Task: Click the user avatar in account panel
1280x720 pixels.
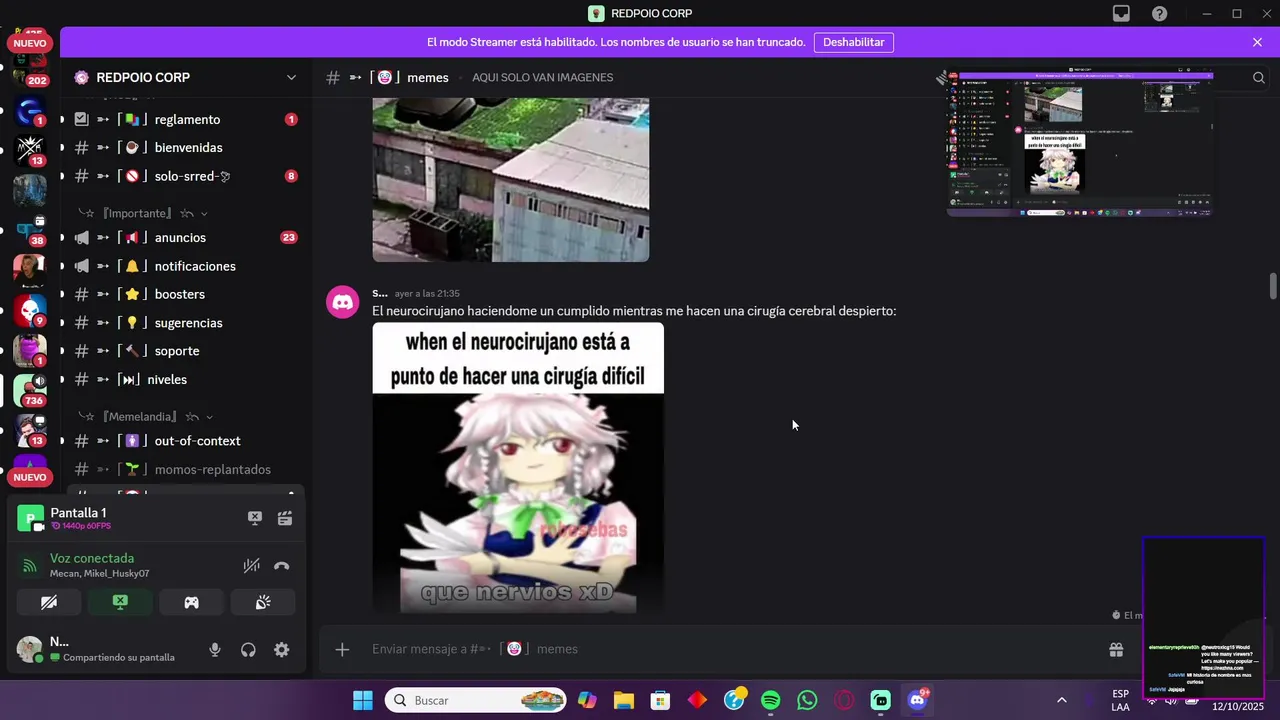Action: click(30, 650)
